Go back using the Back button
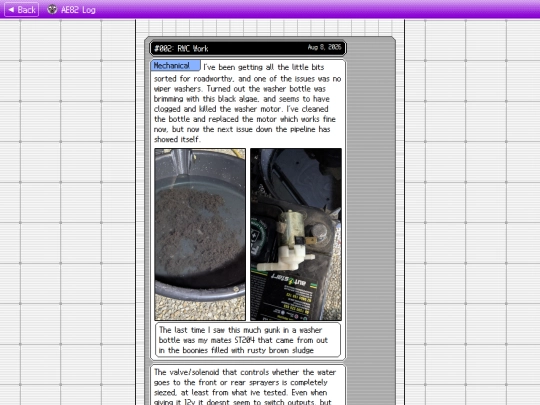Image resolution: width=540 pixels, height=405 pixels. pos(21,10)
